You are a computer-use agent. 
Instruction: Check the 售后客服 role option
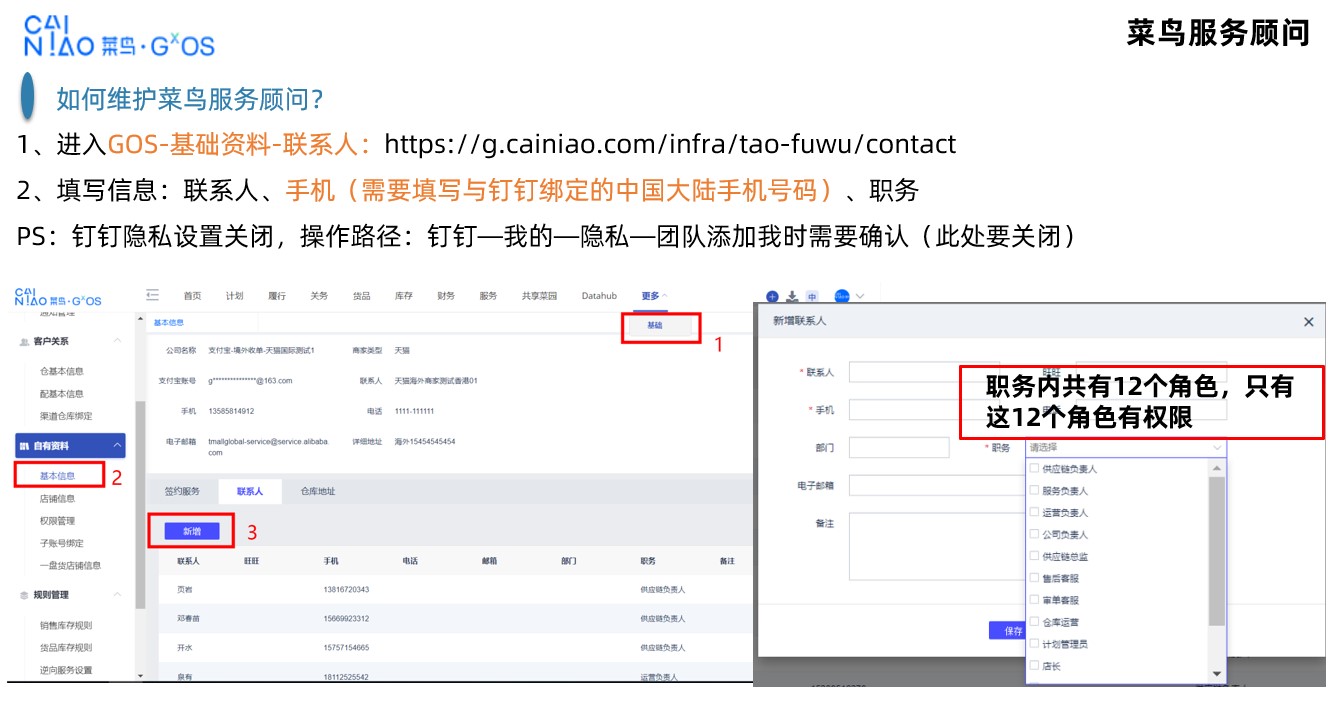click(1034, 578)
